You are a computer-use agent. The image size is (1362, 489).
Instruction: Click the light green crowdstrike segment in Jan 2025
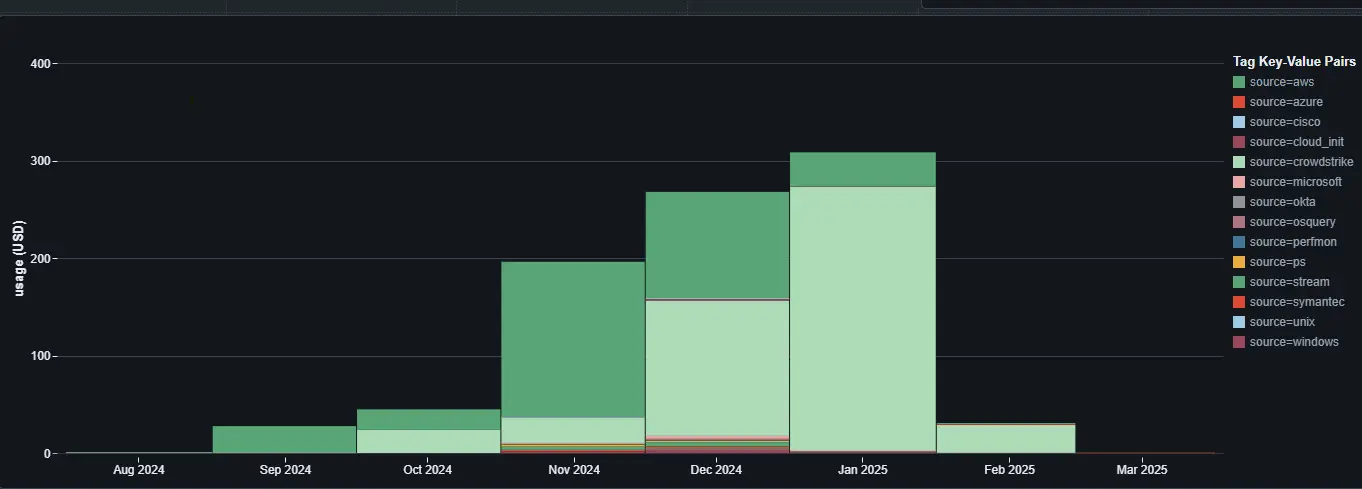pos(862,318)
